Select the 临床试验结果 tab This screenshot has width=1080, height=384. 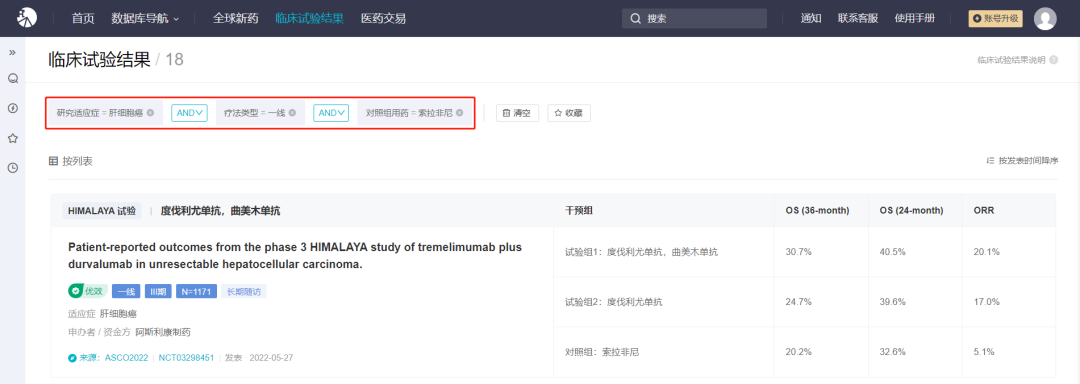pos(309,19)
